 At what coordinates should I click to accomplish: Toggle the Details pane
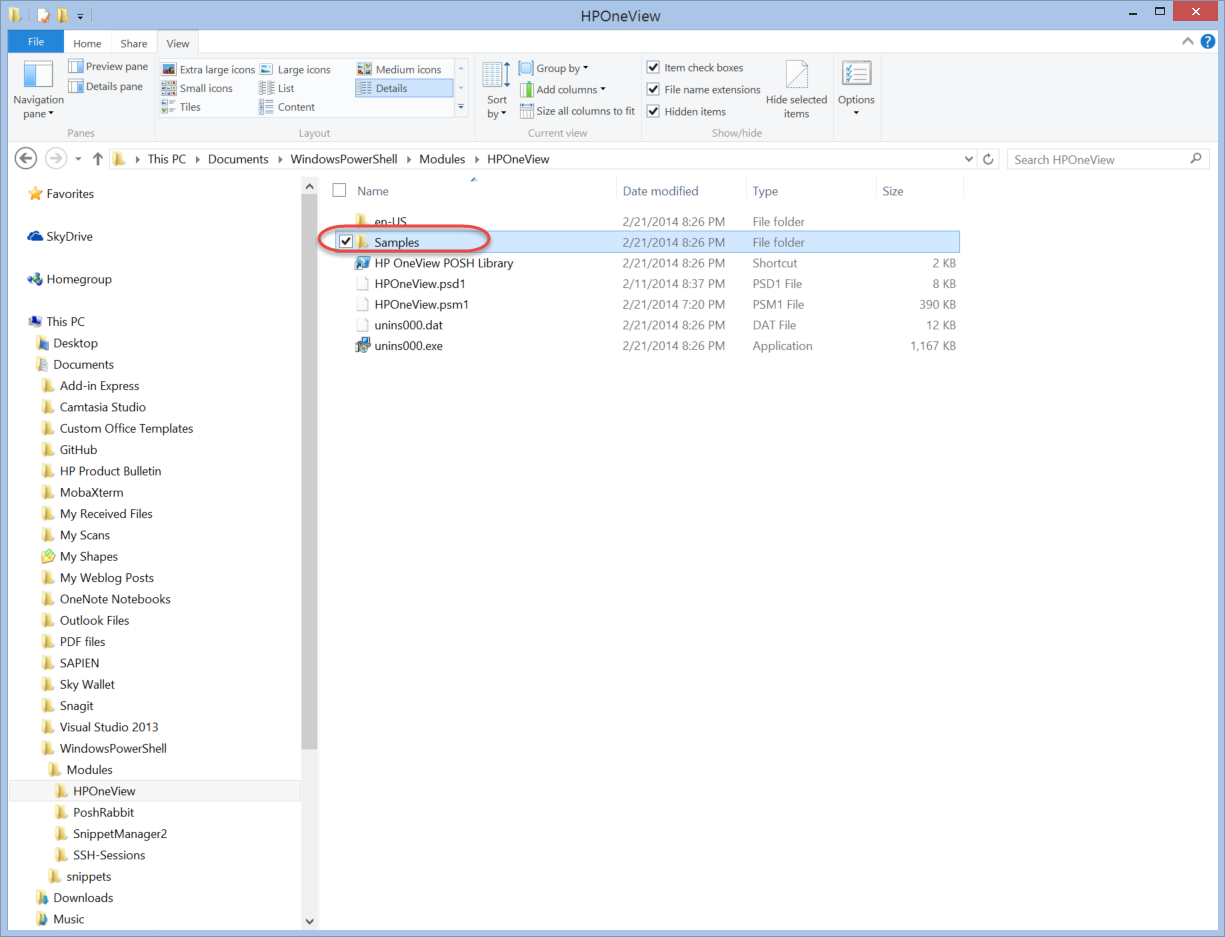point(106,86)
